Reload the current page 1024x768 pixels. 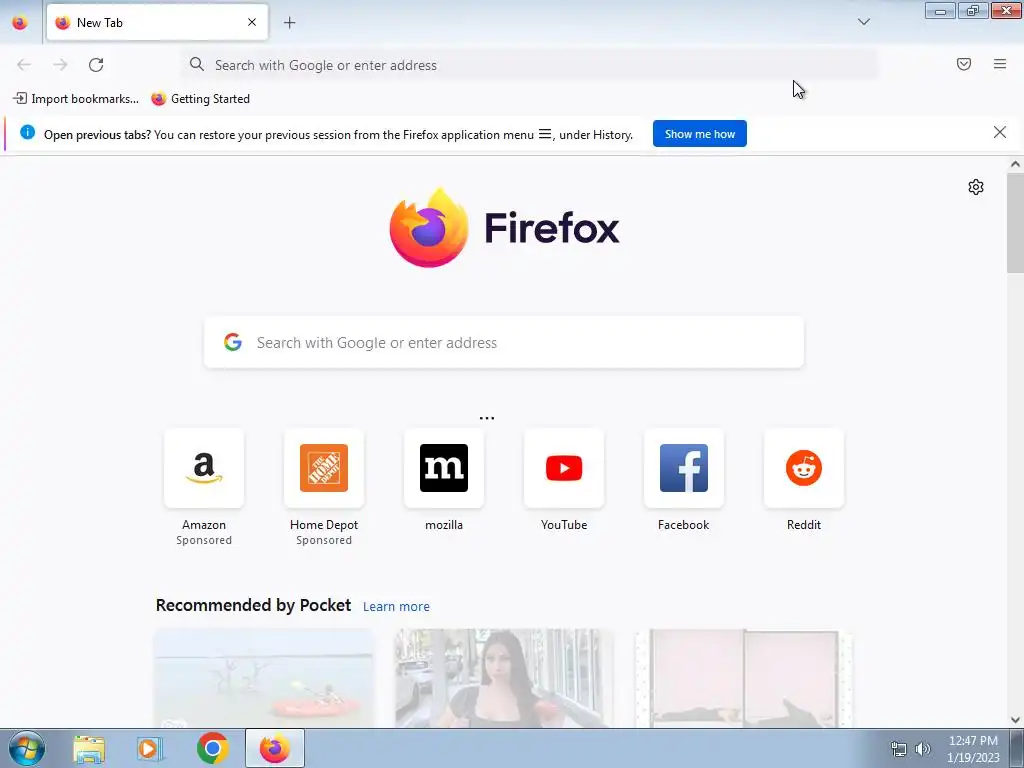(x=96, y=65)
